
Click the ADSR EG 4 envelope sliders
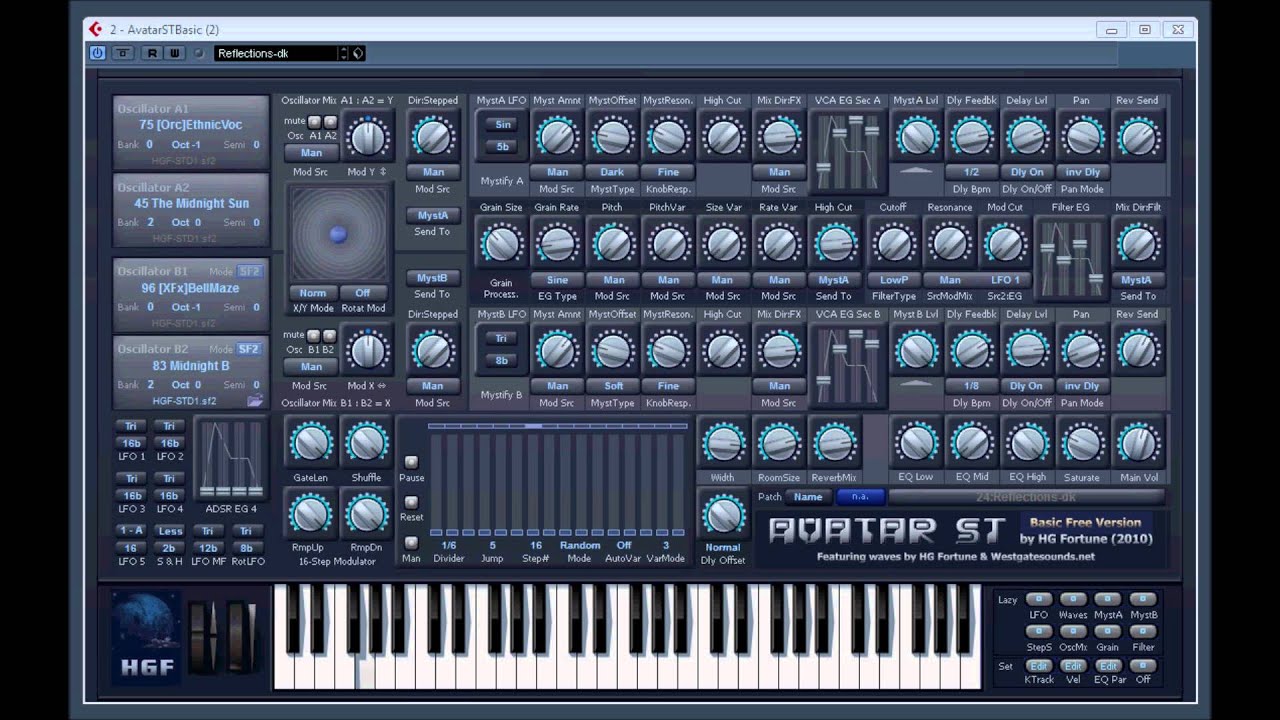231,459
